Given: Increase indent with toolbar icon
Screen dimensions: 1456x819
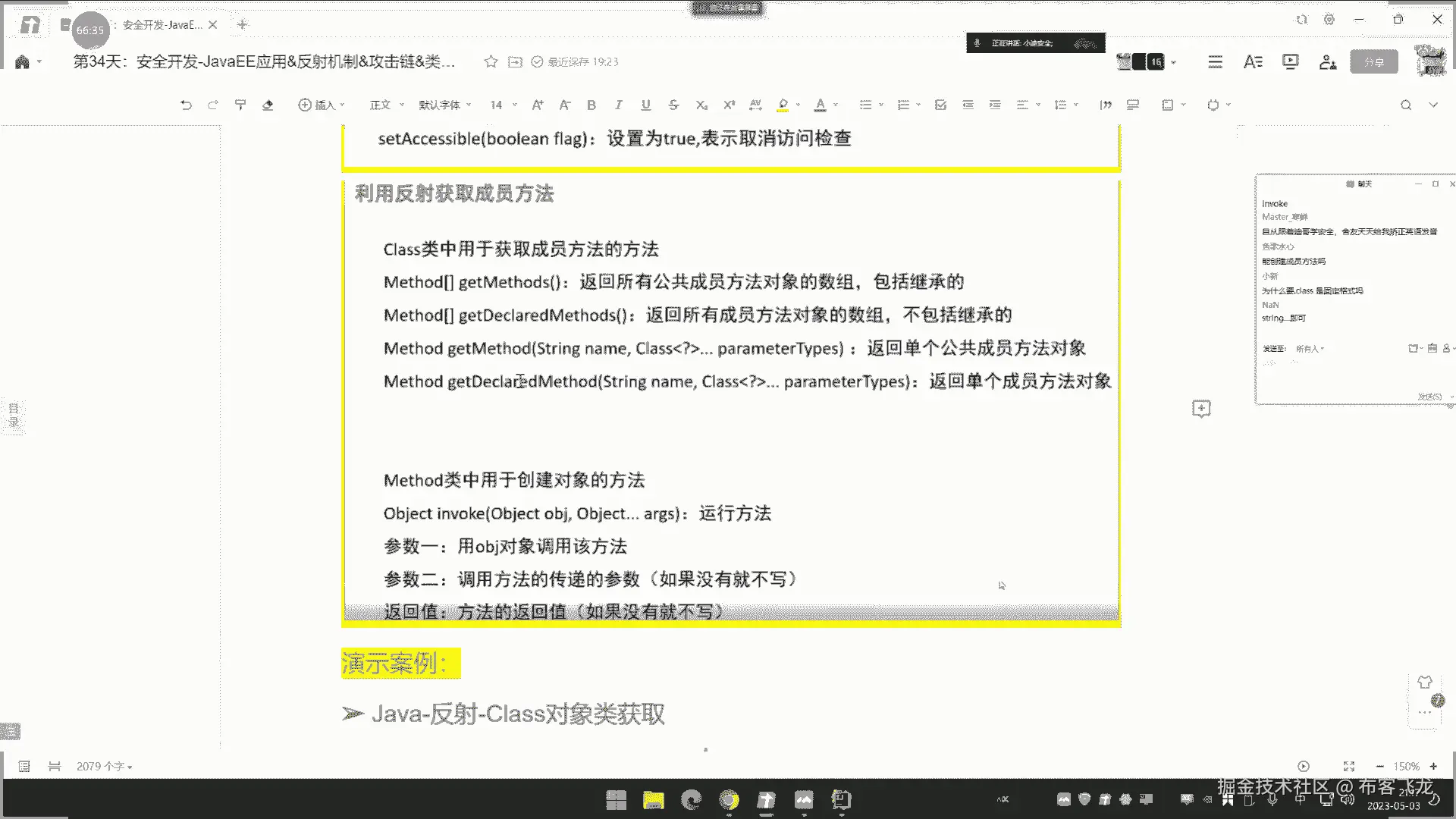Looking at the screenshot, I should pyautogui.click(x=995, y=105).
